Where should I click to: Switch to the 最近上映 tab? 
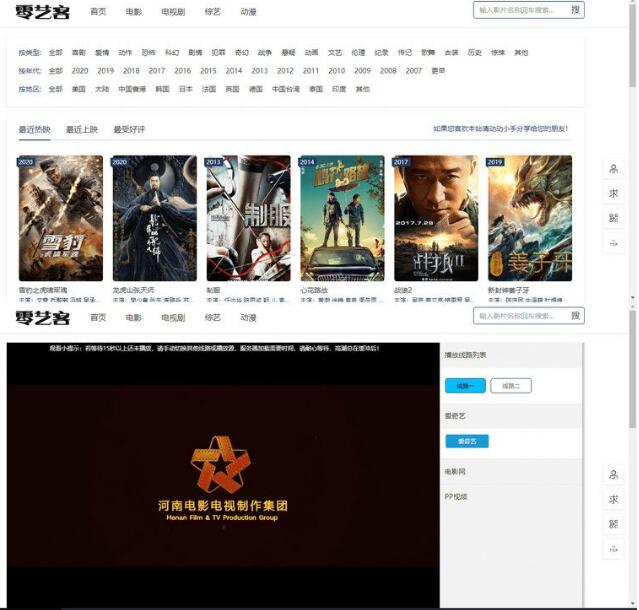point(82,130)
